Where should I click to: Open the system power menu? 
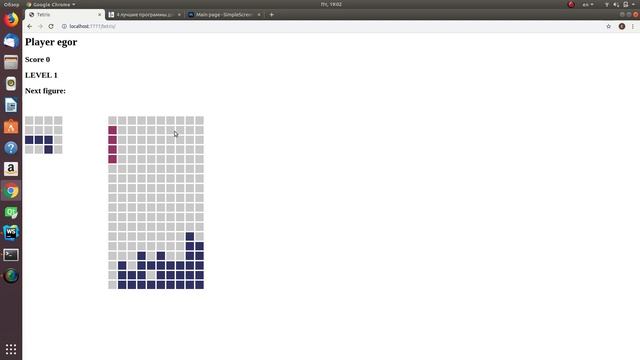pos(626,4)
